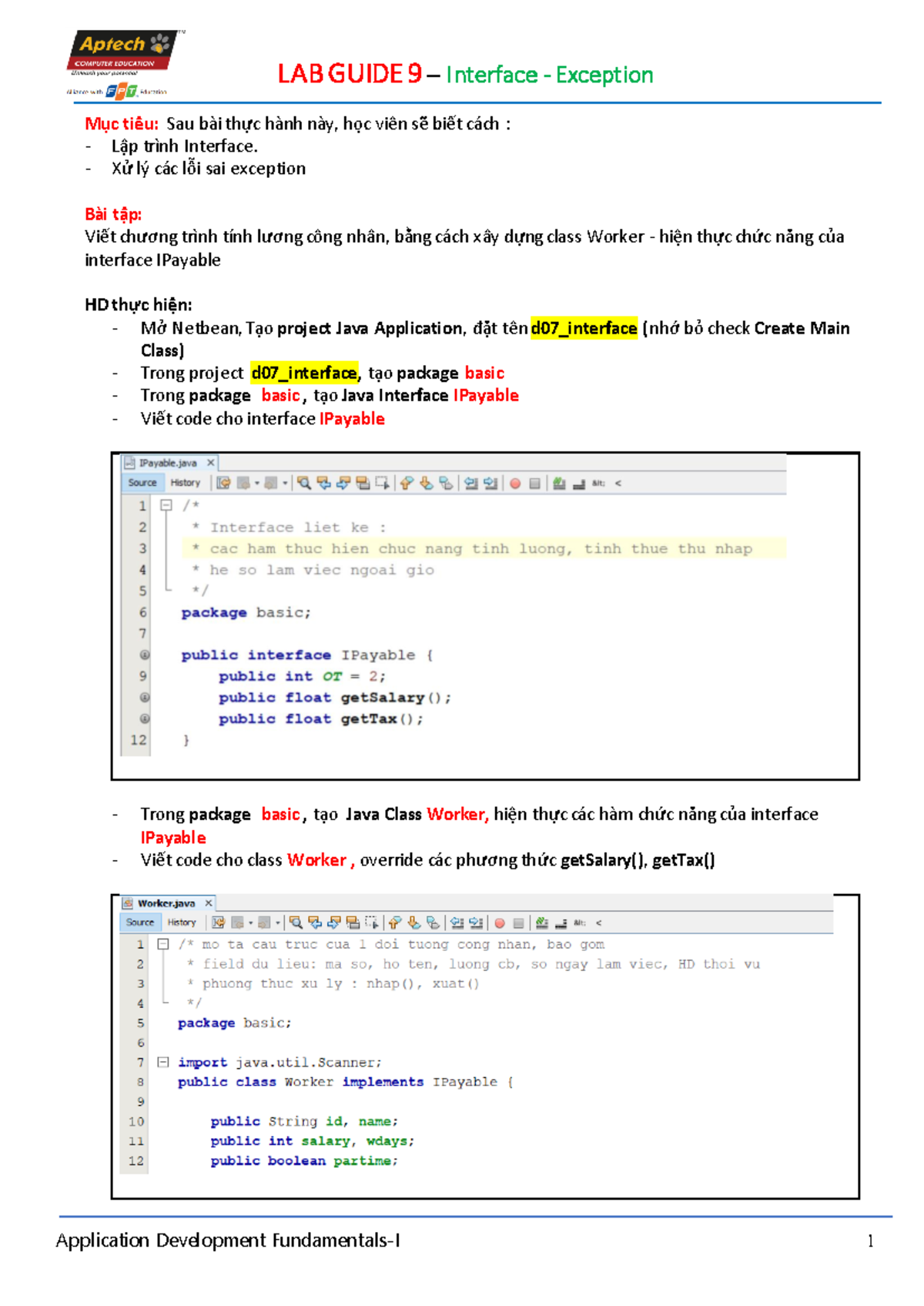Click gutter glyph beside getTax() line
The height and width of the screenshot is (1306, 924).
(x=144, y=718)
